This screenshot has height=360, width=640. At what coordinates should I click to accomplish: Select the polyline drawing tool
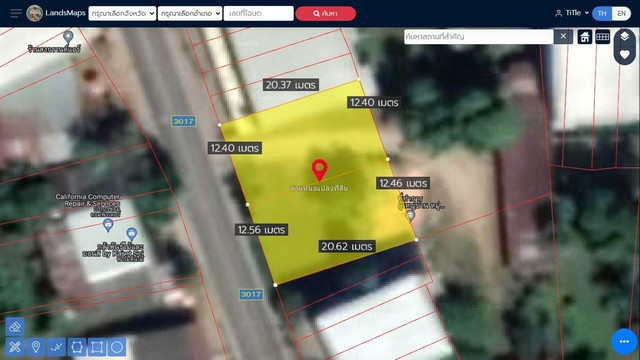point(56,347)
